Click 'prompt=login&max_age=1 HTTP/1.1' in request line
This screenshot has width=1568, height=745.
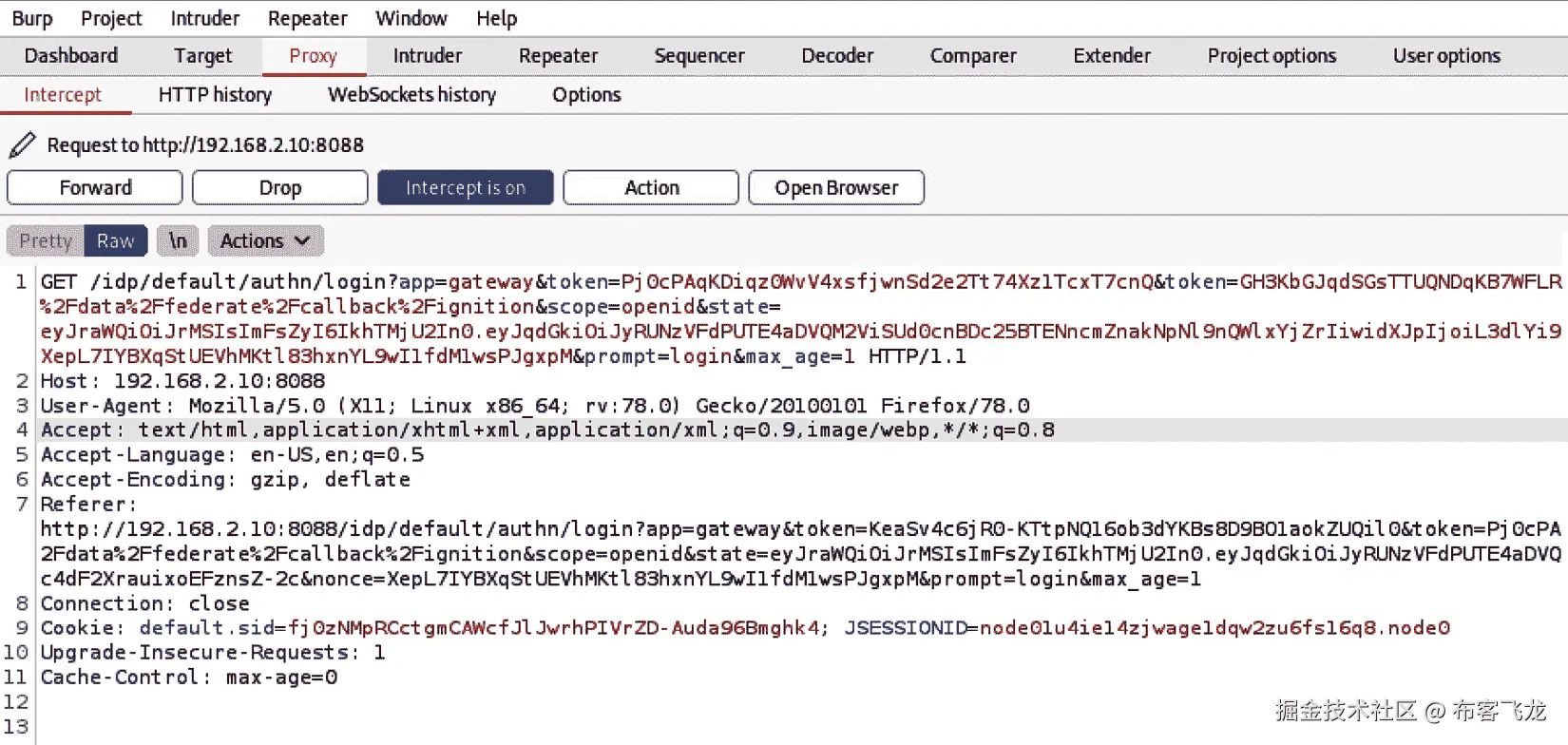(776, 356)
